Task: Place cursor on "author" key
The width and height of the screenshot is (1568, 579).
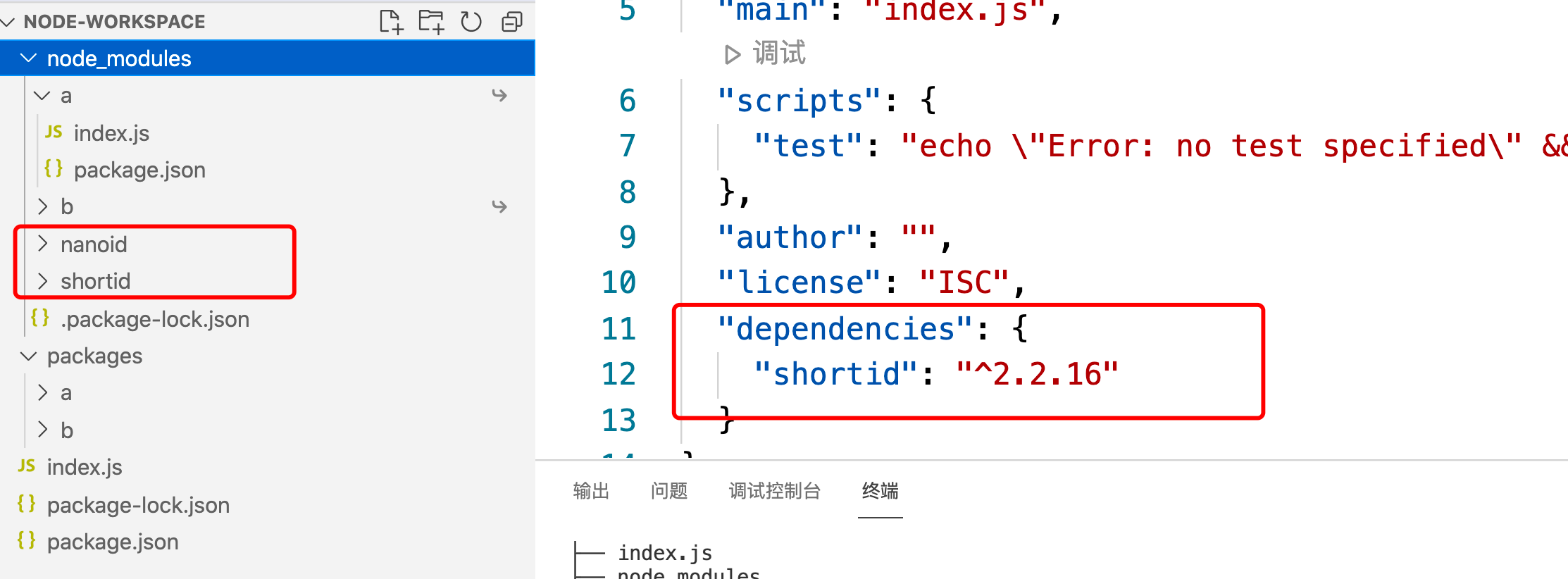Action: point(790,237)
